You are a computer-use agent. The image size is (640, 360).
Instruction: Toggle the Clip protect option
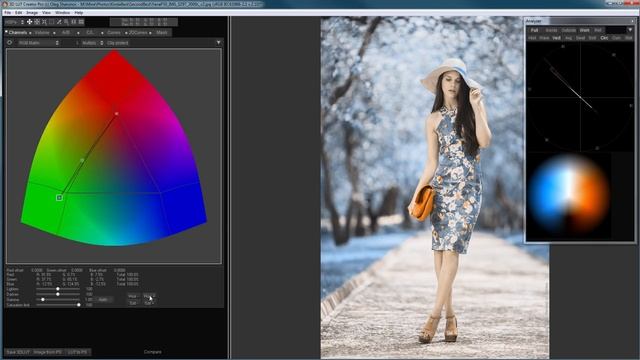click(x=118, y=43)
